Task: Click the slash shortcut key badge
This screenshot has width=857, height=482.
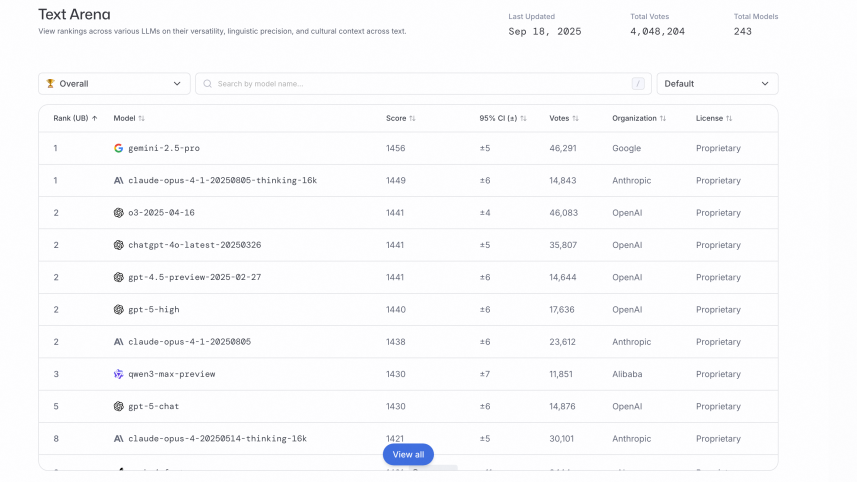Action: point(638,84)
